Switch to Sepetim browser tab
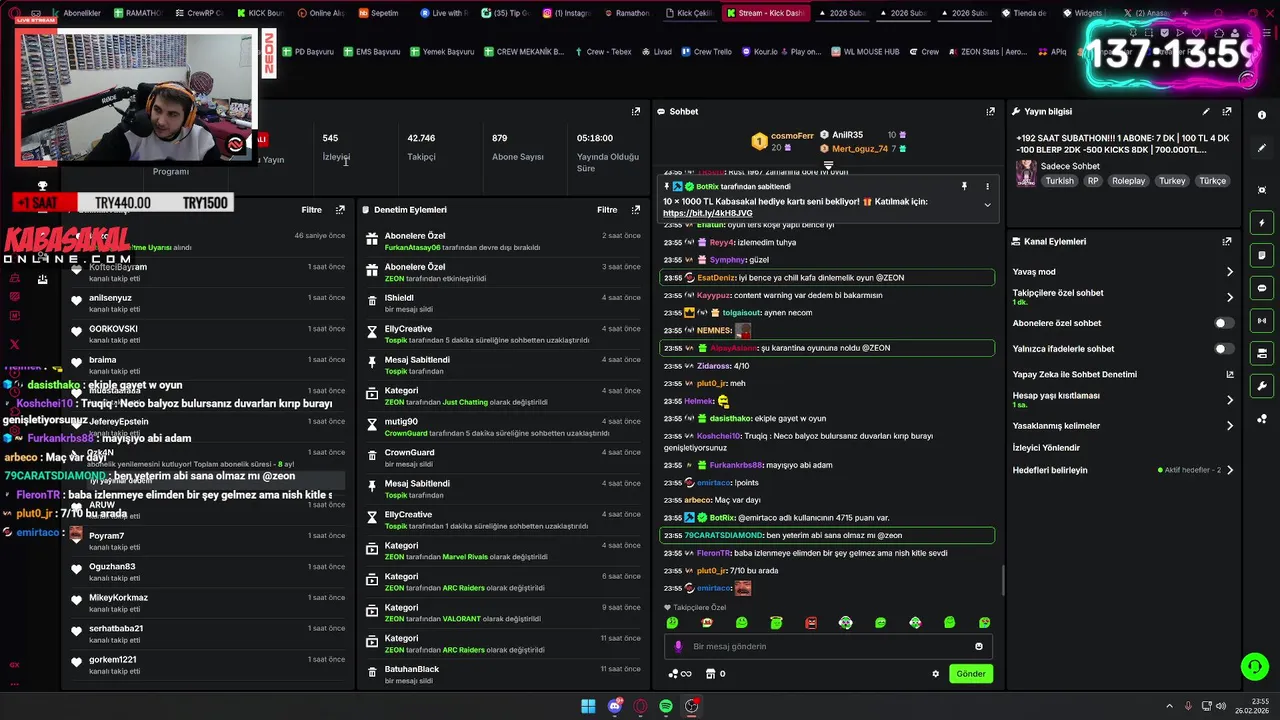The image size is (1280, 720). coord(378,13)
